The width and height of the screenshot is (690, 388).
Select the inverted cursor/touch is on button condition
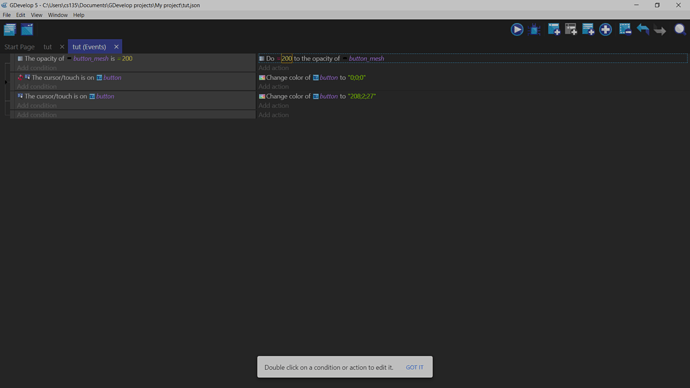[69, 77]
